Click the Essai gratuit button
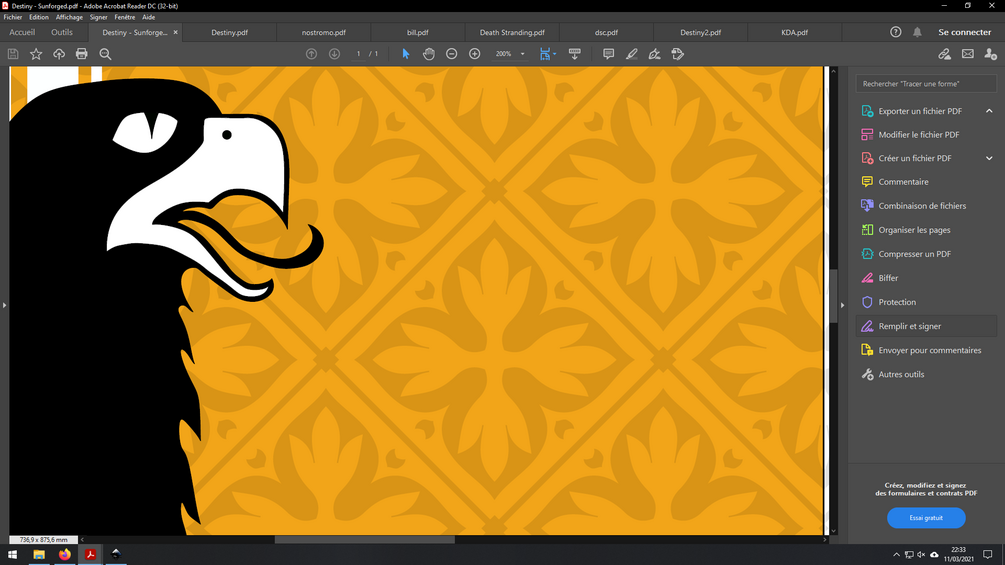Screen dimensions: 1005x565 click(x=926, y=518)
